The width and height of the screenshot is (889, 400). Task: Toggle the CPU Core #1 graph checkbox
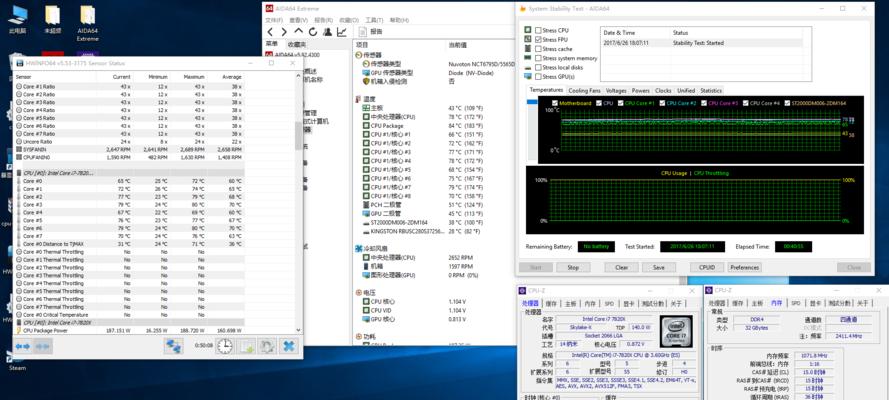point(621,103)
